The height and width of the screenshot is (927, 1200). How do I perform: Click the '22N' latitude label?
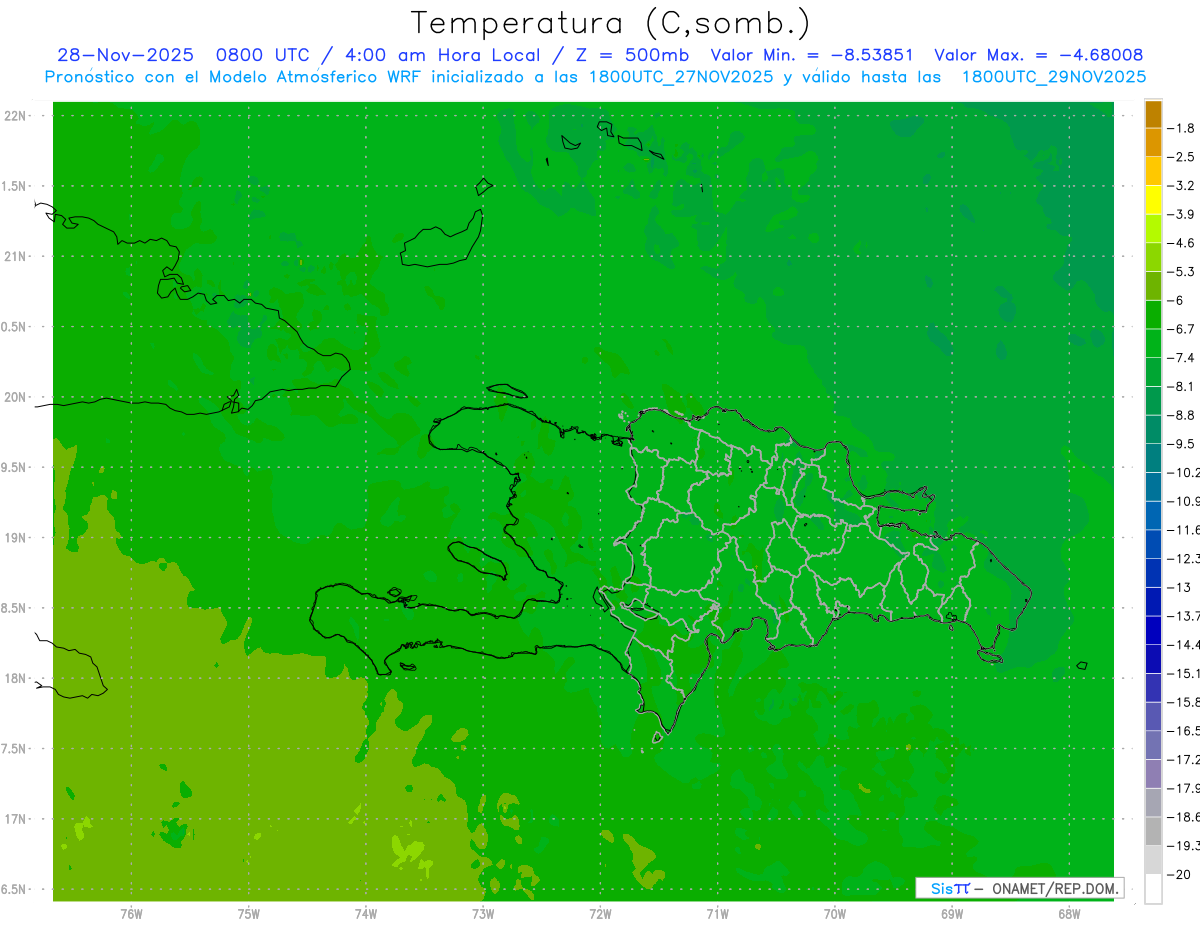coord(15,116)
